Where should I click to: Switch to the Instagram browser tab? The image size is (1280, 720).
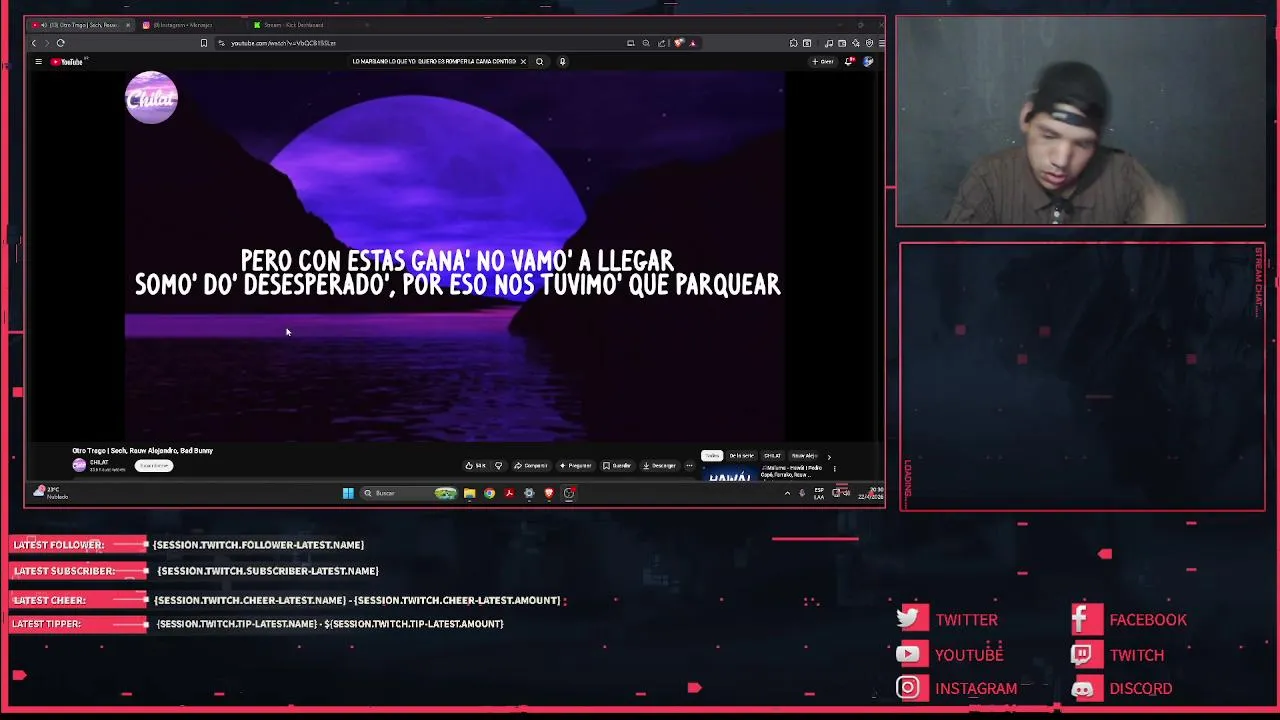tap(190, 25)
